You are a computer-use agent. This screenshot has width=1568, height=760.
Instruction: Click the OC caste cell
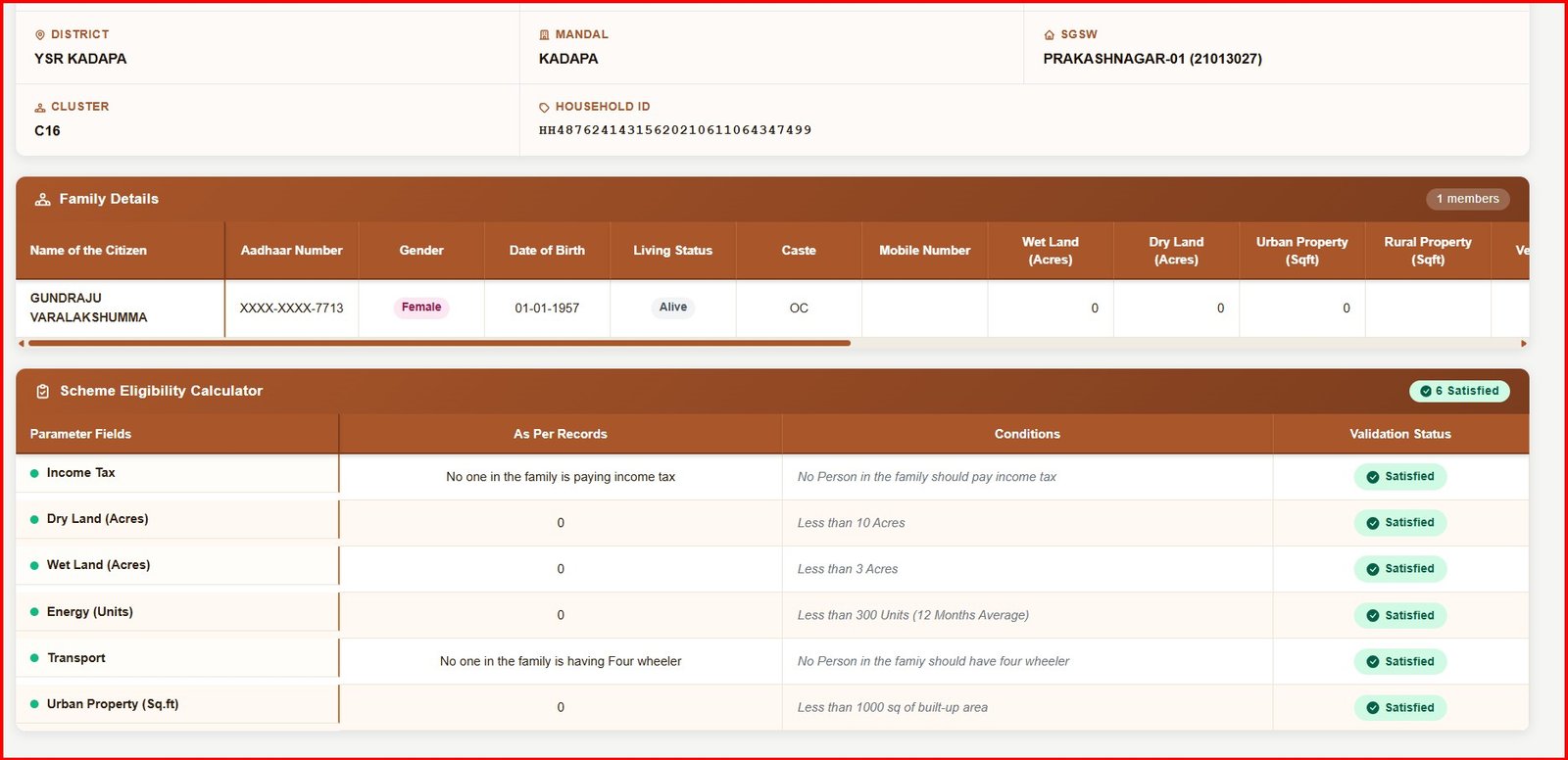pos(799,309)
